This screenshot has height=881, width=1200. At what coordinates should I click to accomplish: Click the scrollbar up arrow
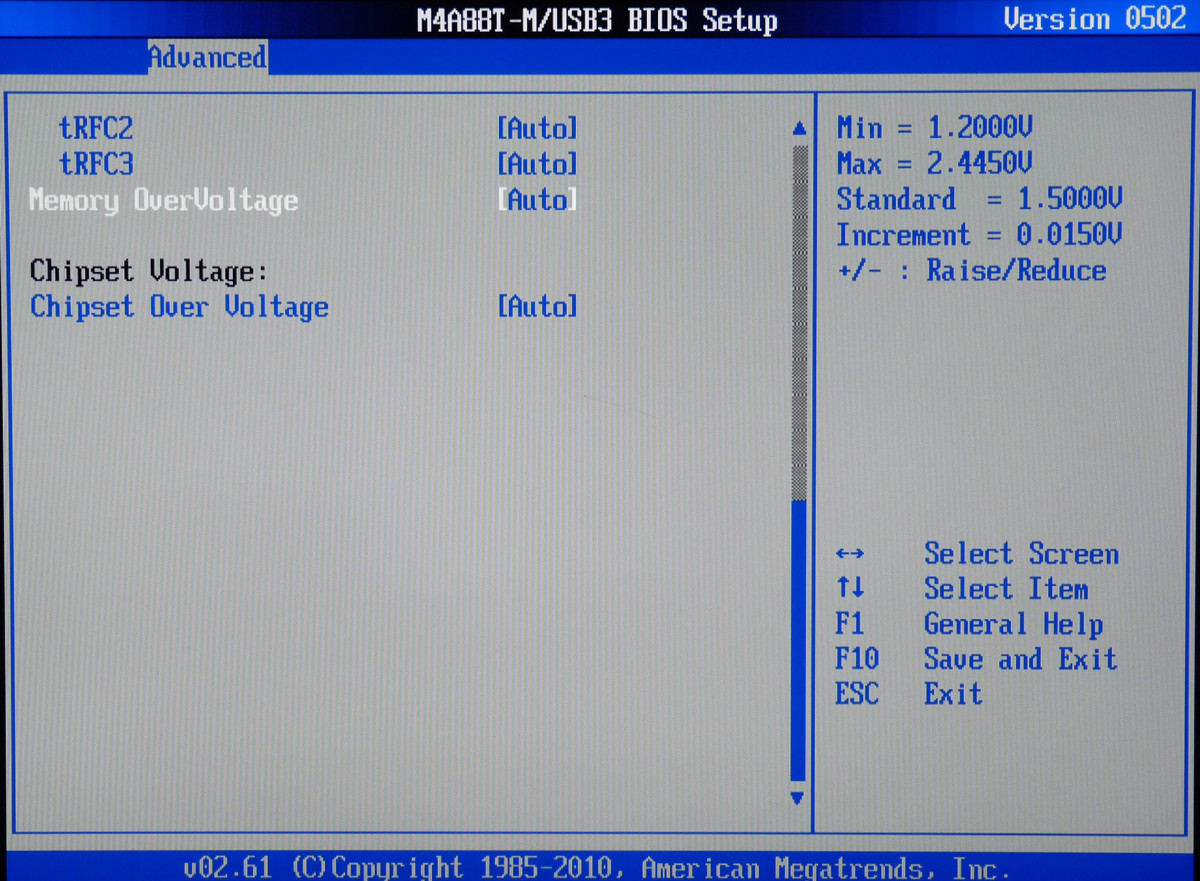point(798,129)
